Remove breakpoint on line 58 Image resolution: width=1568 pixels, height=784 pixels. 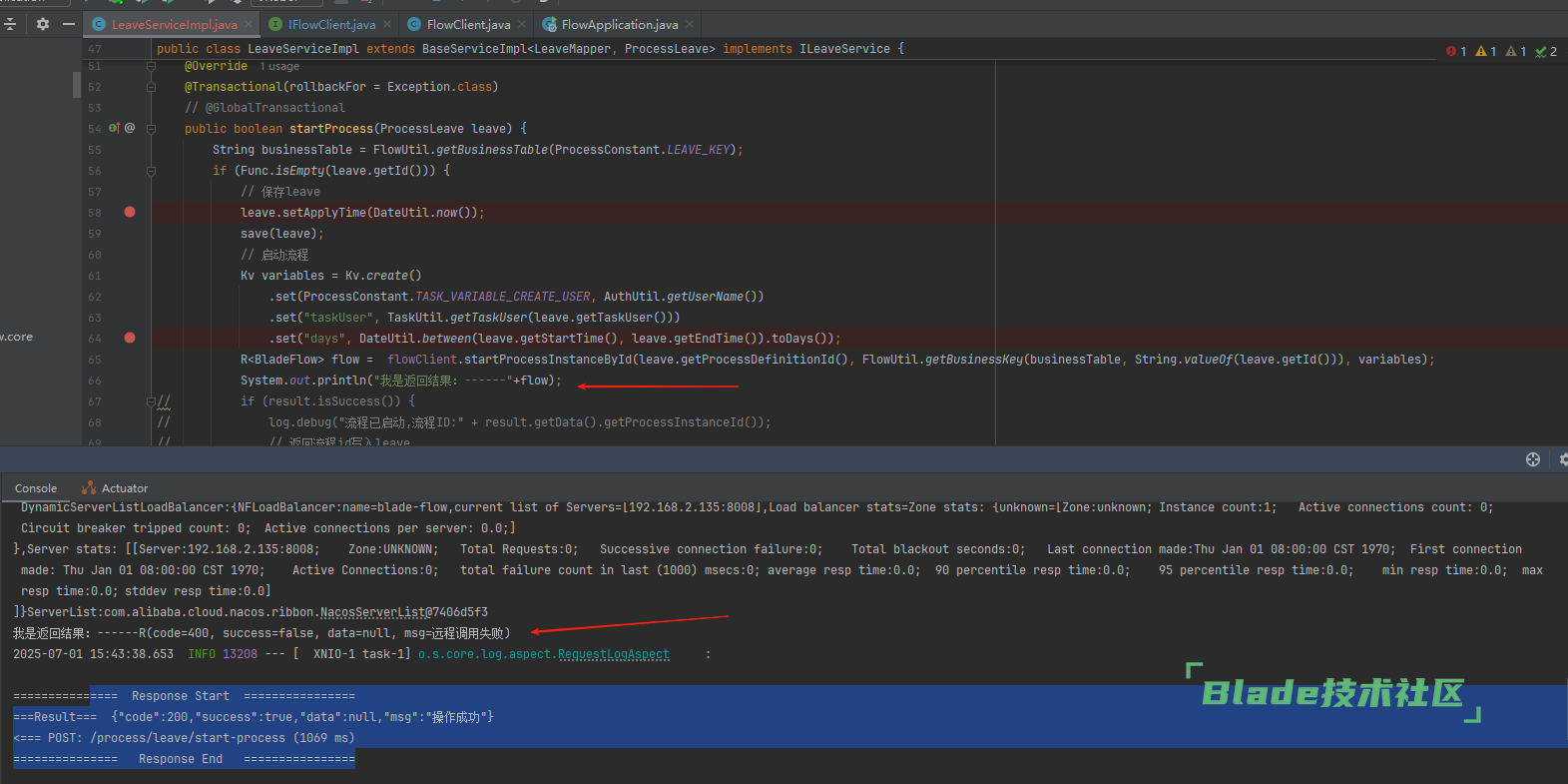130,212
